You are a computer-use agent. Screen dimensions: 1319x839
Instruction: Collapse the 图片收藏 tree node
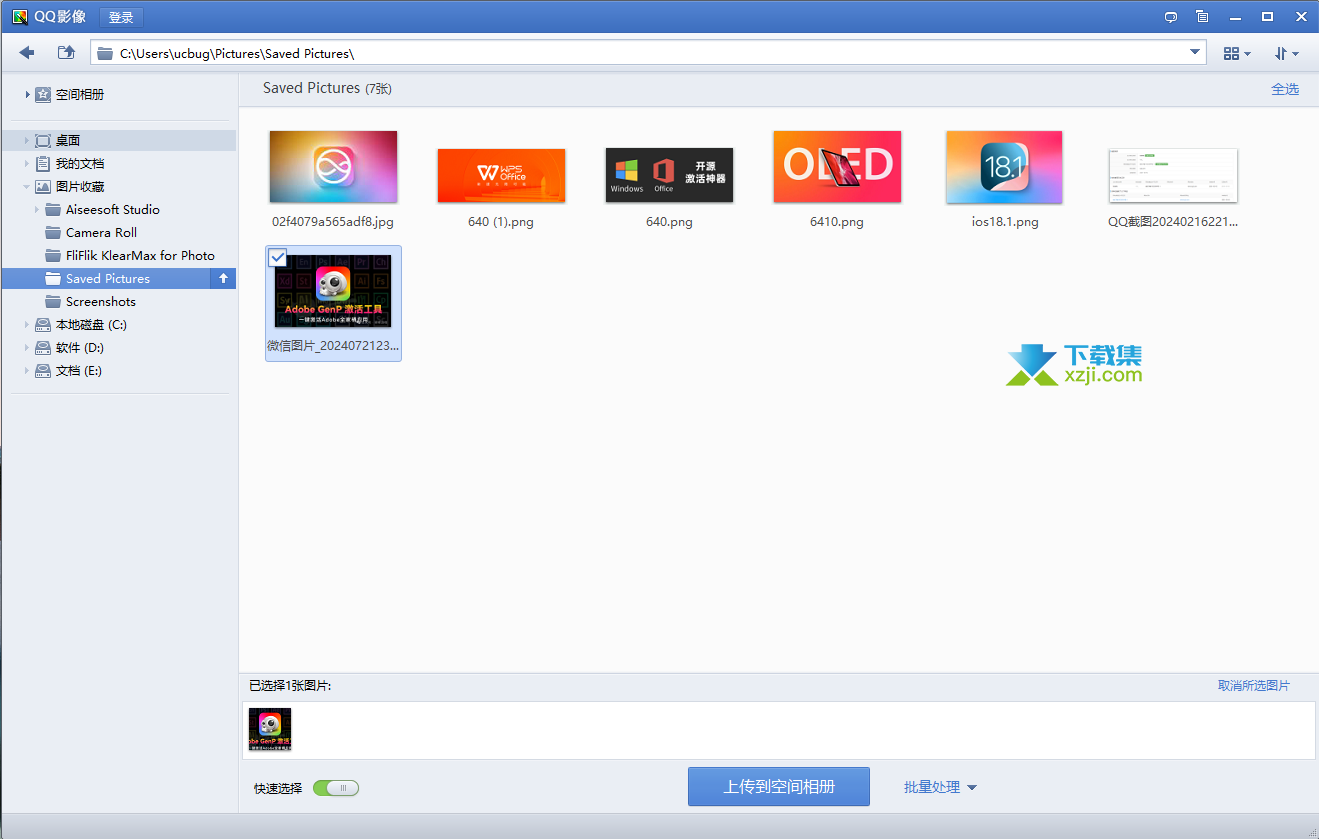(27, 187)
